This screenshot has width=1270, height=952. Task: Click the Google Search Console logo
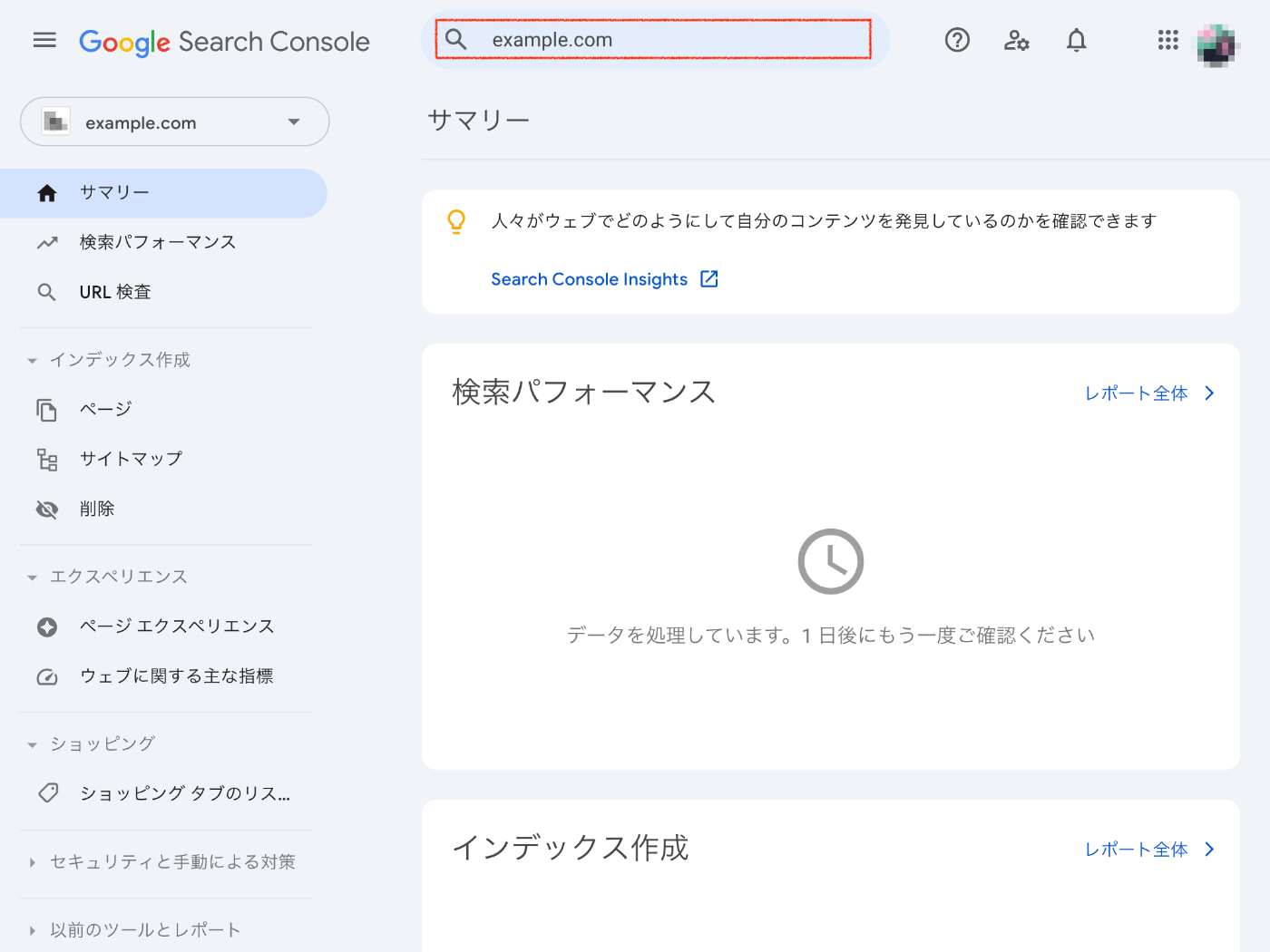point(224,42)
